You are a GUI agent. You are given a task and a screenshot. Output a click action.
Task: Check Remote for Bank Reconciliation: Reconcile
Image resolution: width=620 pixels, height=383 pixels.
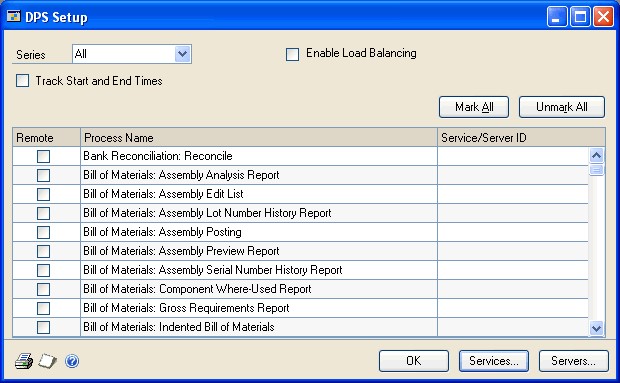click(43, 156)
